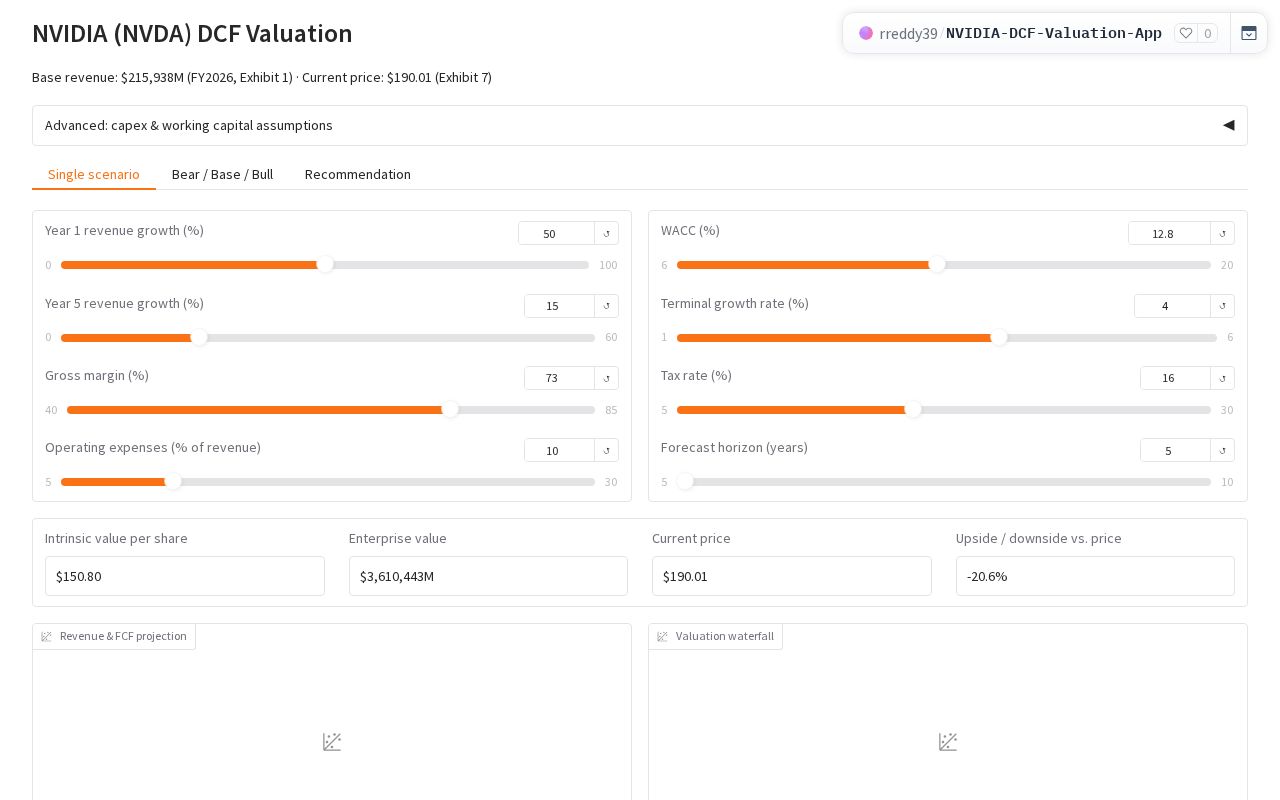Click the WACC number field
This screenshot has width=1280, height=800.
point(1169,233)
